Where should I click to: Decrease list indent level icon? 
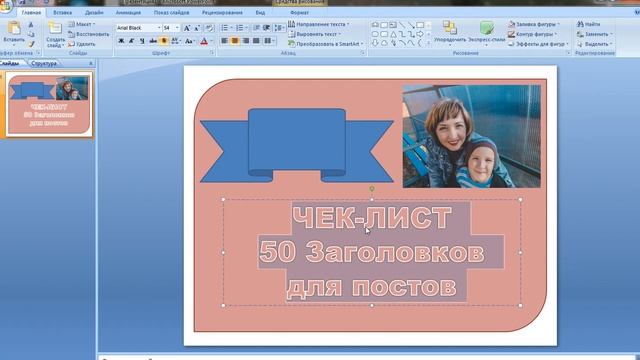[x=256, y=28]
